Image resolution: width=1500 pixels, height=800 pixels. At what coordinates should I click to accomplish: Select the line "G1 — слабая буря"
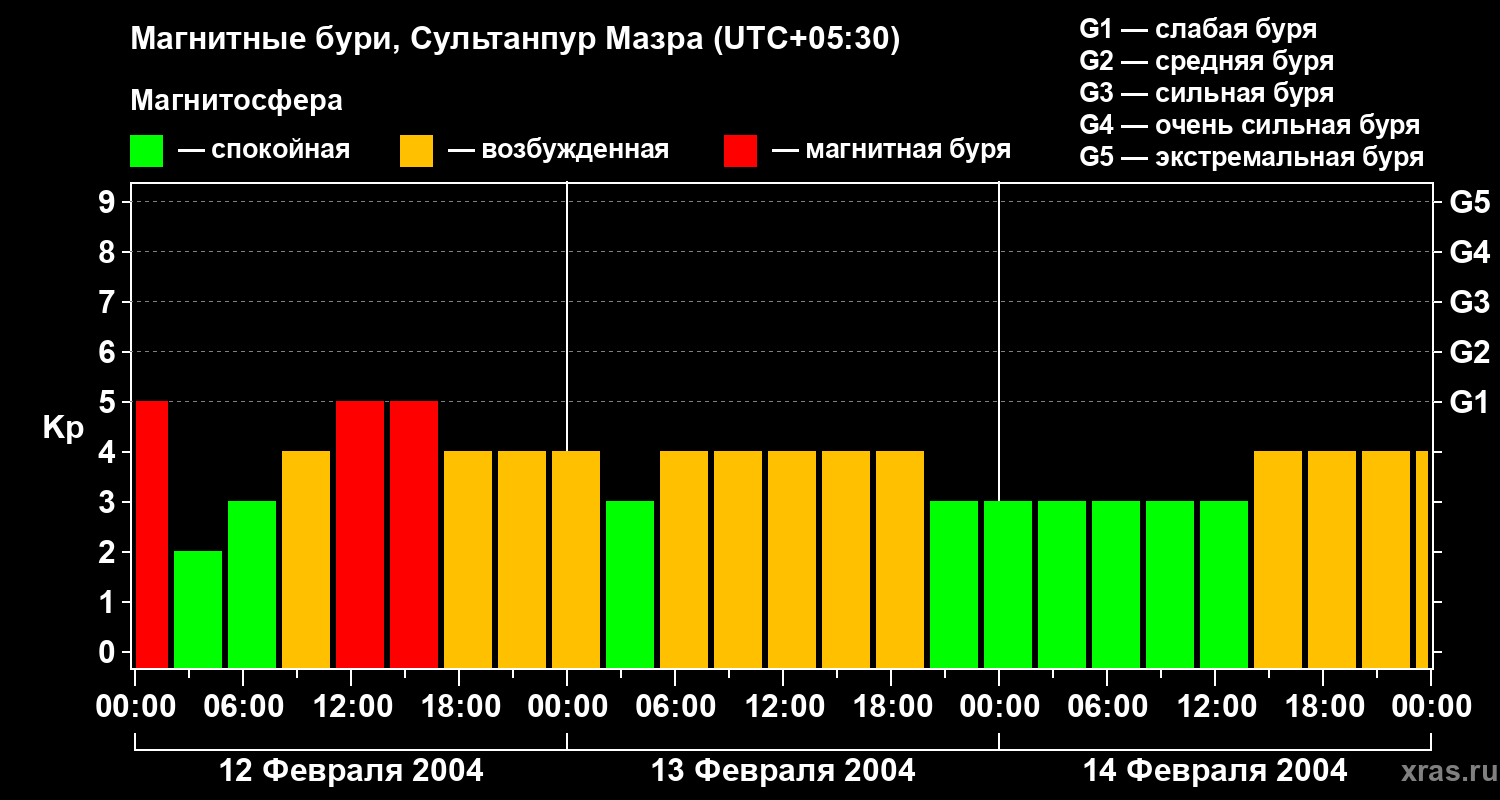1198,29
